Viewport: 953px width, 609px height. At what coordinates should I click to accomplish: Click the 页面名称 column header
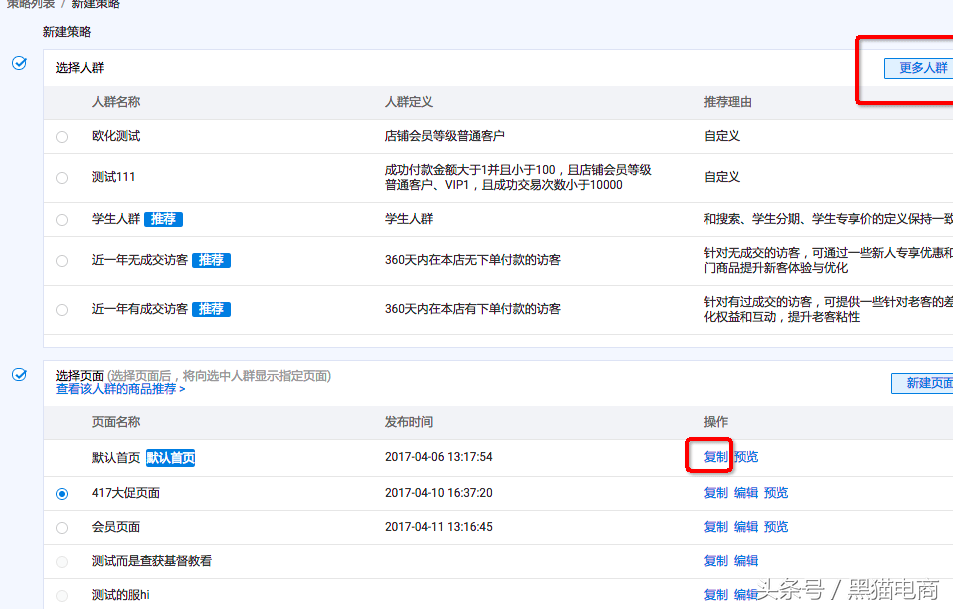[116, 421]
